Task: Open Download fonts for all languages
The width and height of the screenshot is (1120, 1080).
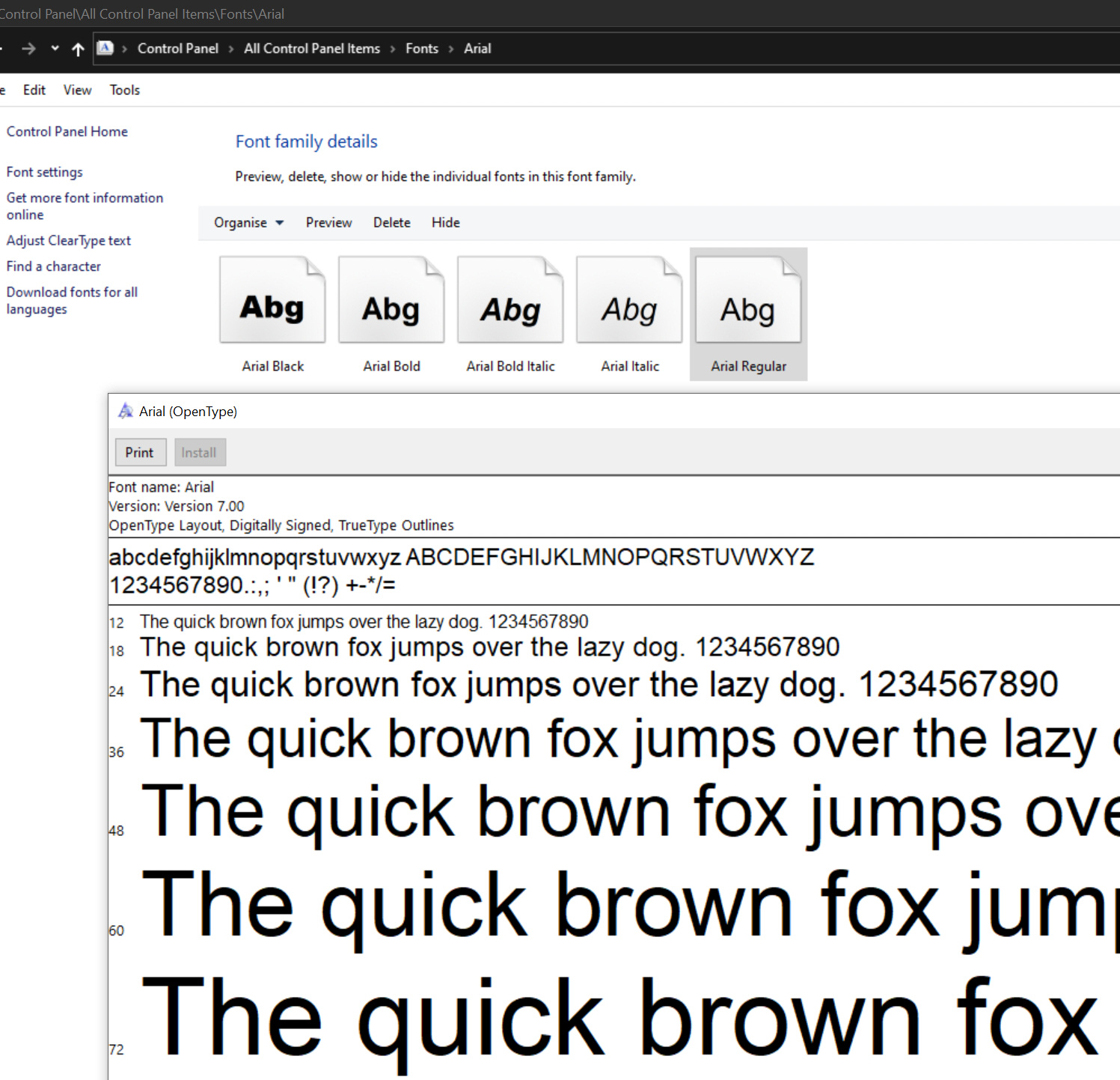Action: click(72, 300)
